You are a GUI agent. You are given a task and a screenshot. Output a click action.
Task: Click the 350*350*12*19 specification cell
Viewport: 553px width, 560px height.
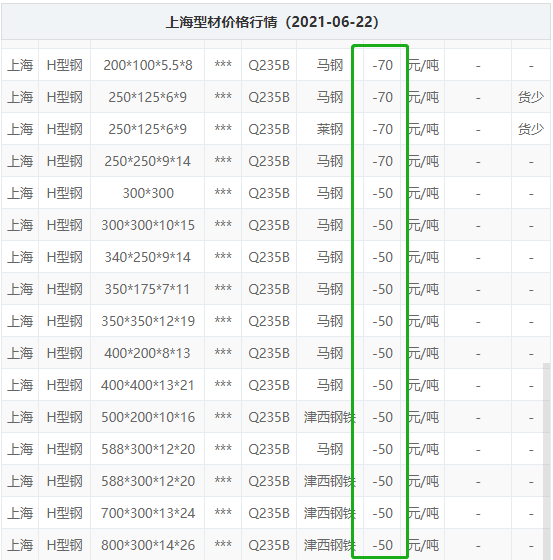coord(148,321)
